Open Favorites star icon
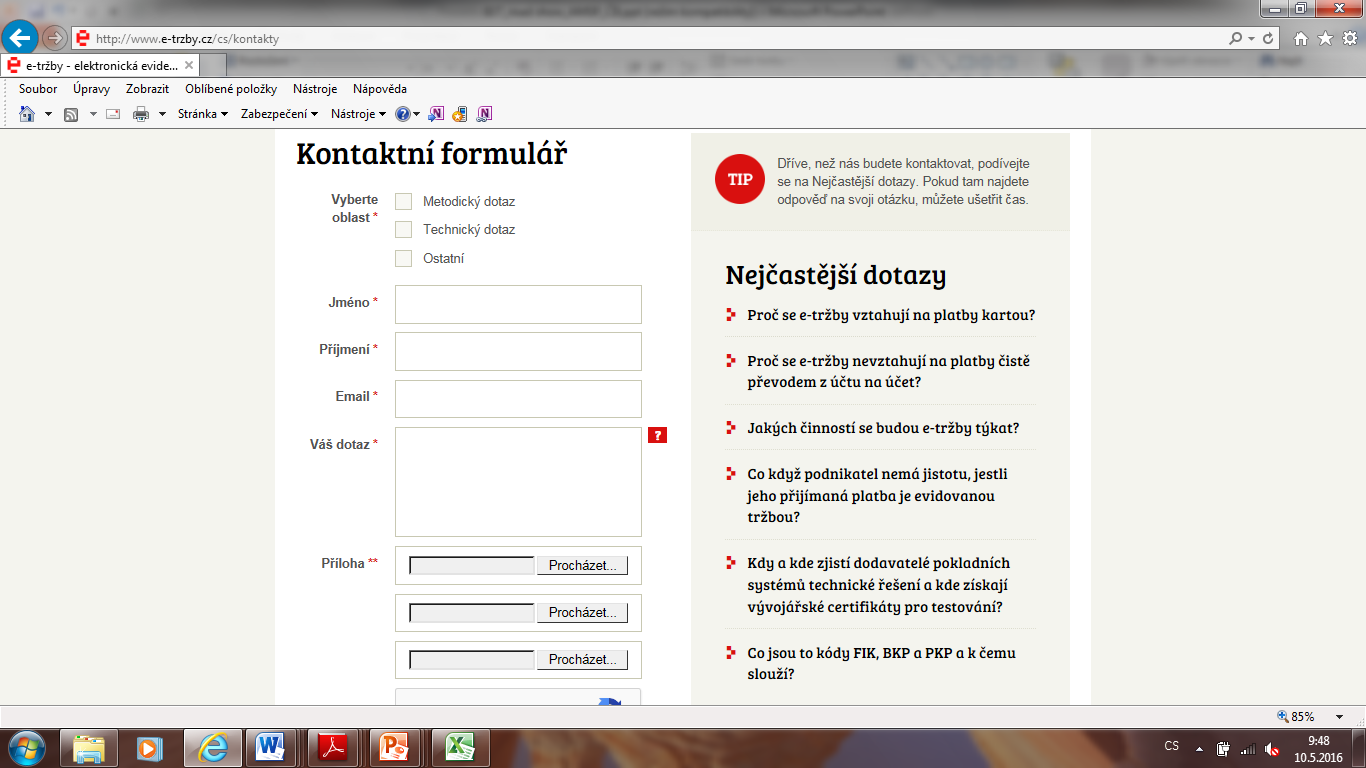1366x768 pixels. (1325, 38)
